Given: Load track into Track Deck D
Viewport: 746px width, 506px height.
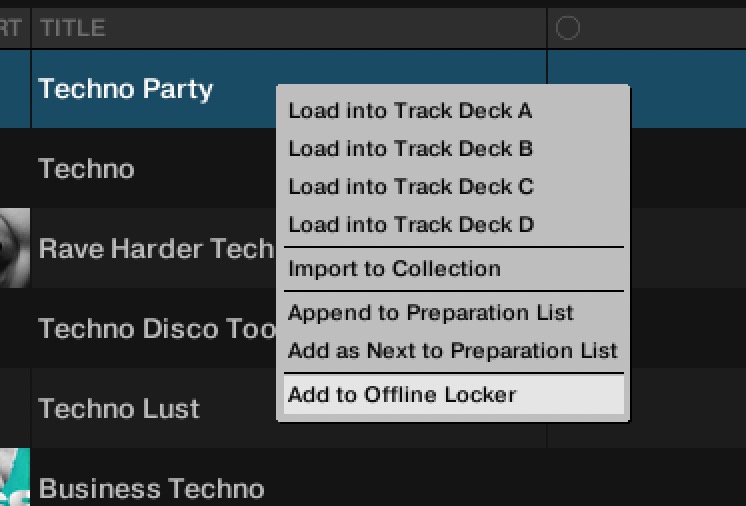Looking at the screenshot, I should point(410,225).
